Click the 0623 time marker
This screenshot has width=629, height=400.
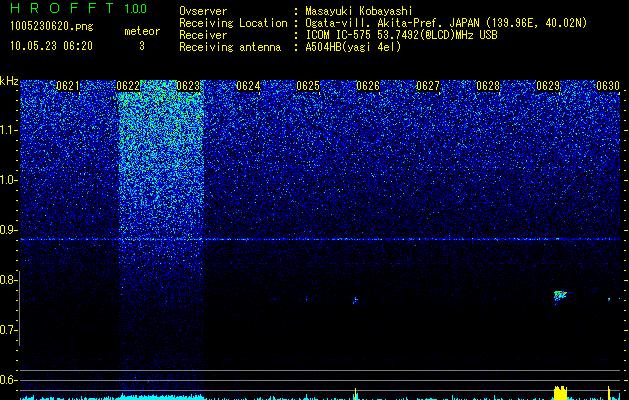coord(188,86)
